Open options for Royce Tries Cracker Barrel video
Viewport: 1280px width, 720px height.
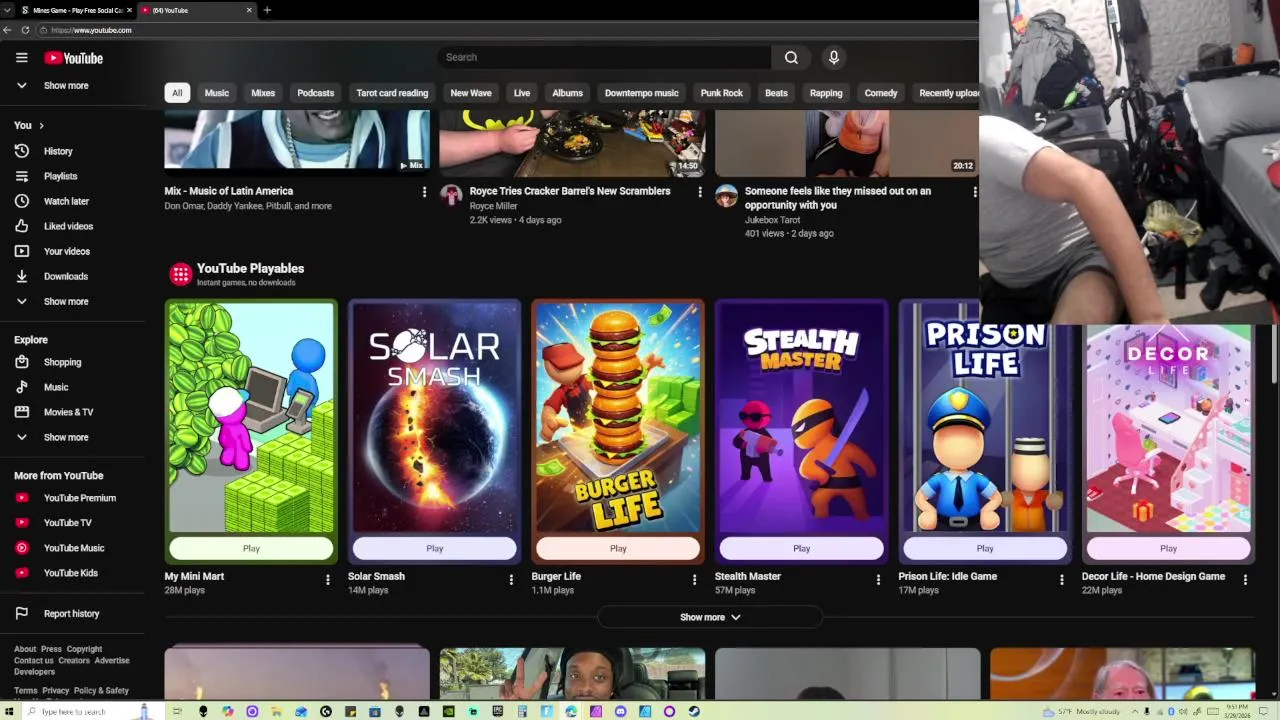tap(699, 192)
